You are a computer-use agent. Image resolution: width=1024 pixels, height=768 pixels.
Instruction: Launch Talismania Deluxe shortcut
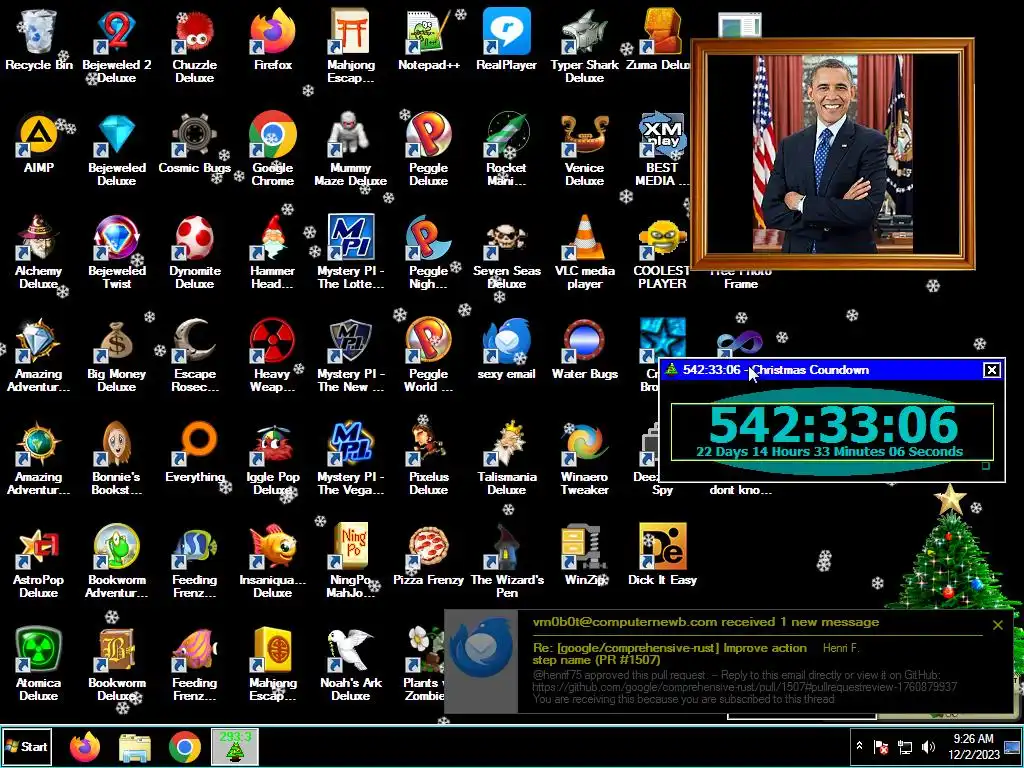(506, 457)
